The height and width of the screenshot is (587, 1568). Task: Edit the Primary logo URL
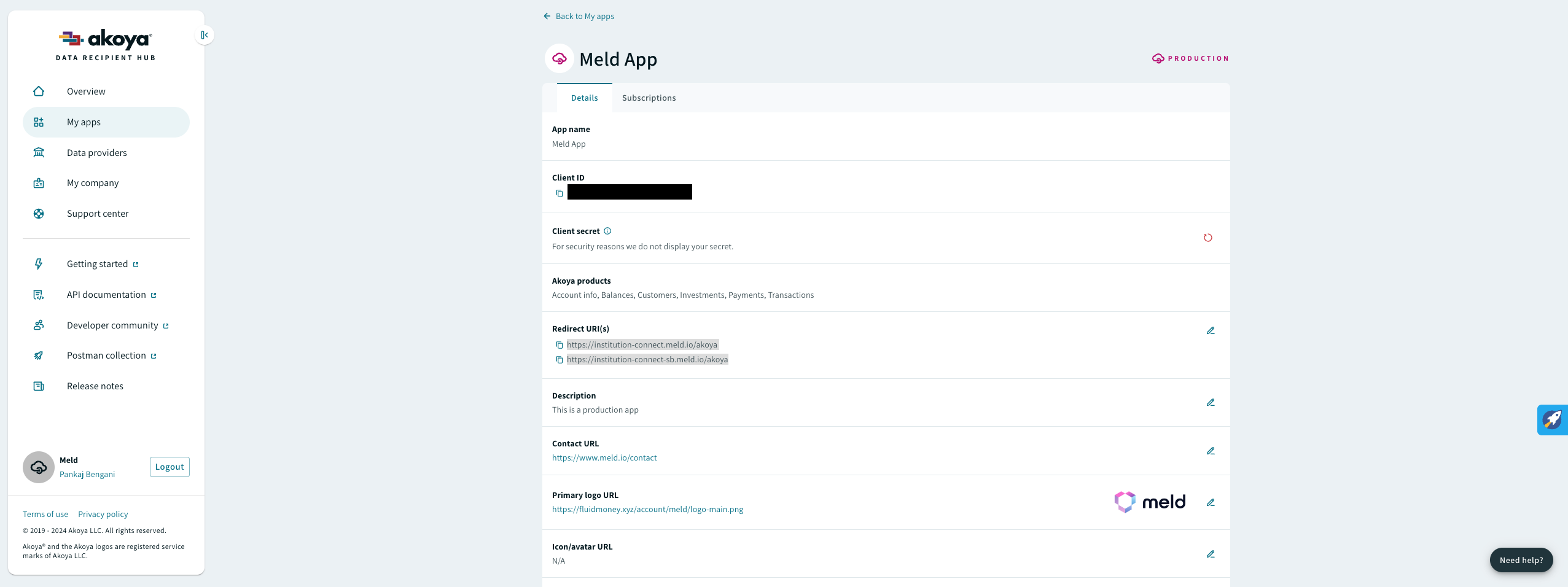[x=1211, y=502]
